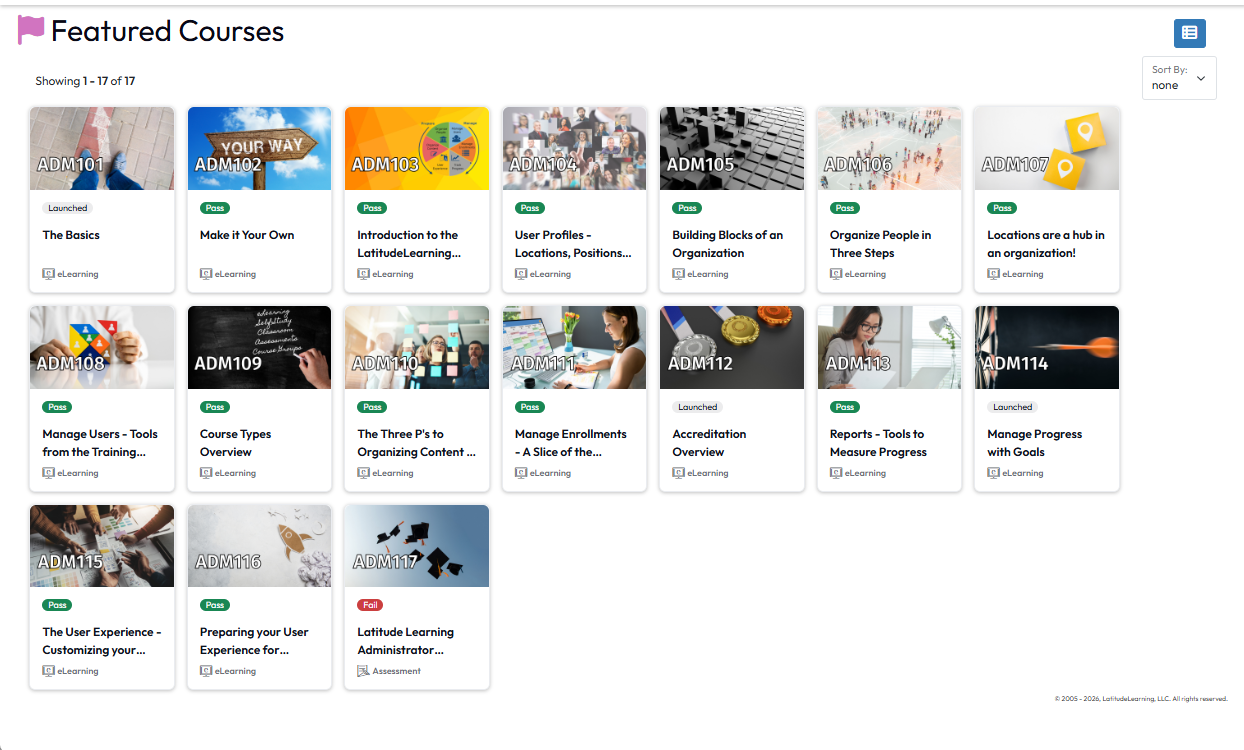
Task: Click the eLearning icon on The Basics card
Action: click(x=48, y=274)
